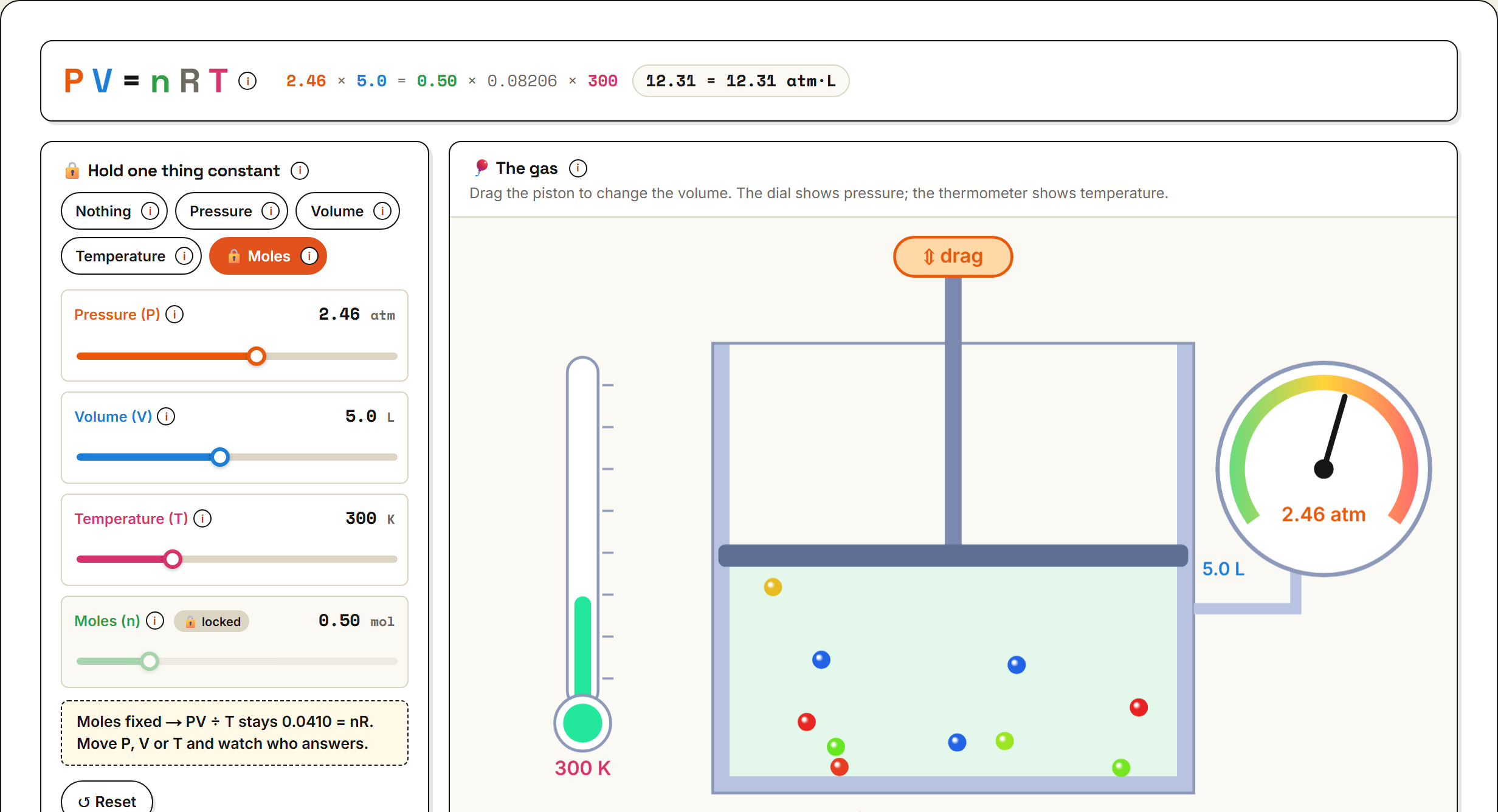Click the '2.46 atm' dial reading
Image resolution: width=1498 pixels, height=812 pixels.
[1324, 515]
